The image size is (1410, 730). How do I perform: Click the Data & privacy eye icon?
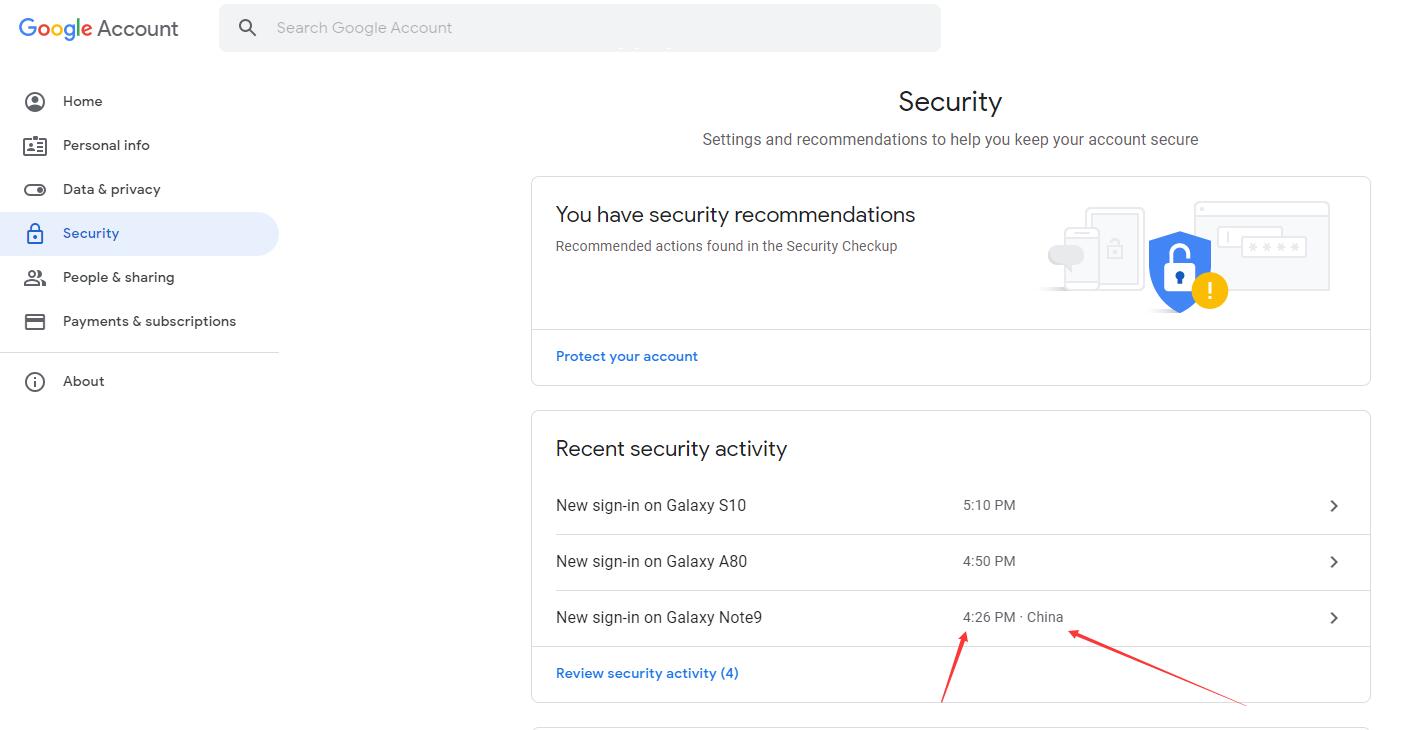[x=35, y=189]
